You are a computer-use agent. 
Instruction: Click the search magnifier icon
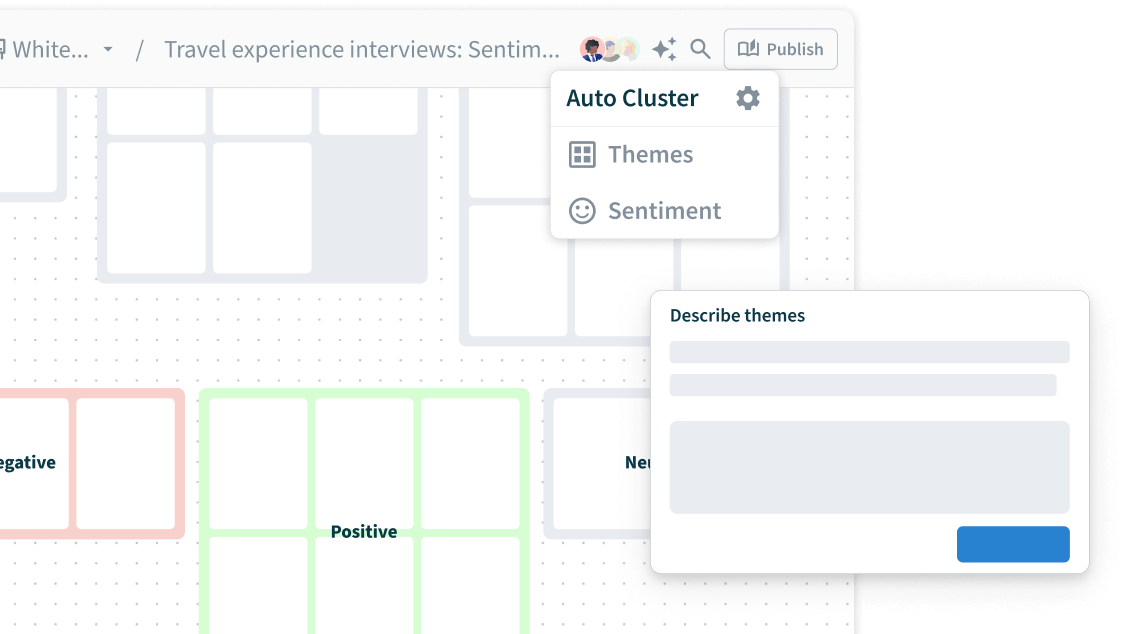(701, 49)
